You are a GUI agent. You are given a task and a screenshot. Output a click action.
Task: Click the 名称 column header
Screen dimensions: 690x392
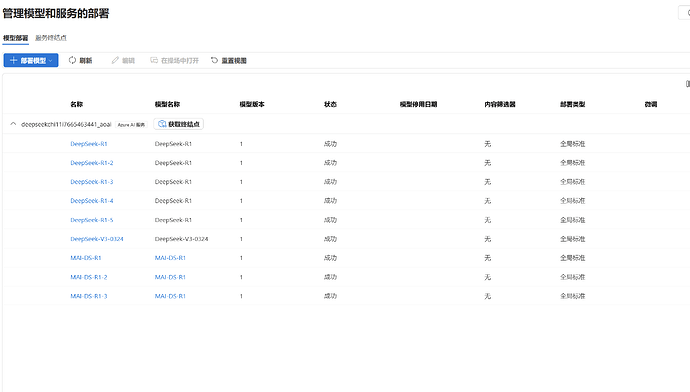pos(77,104)
